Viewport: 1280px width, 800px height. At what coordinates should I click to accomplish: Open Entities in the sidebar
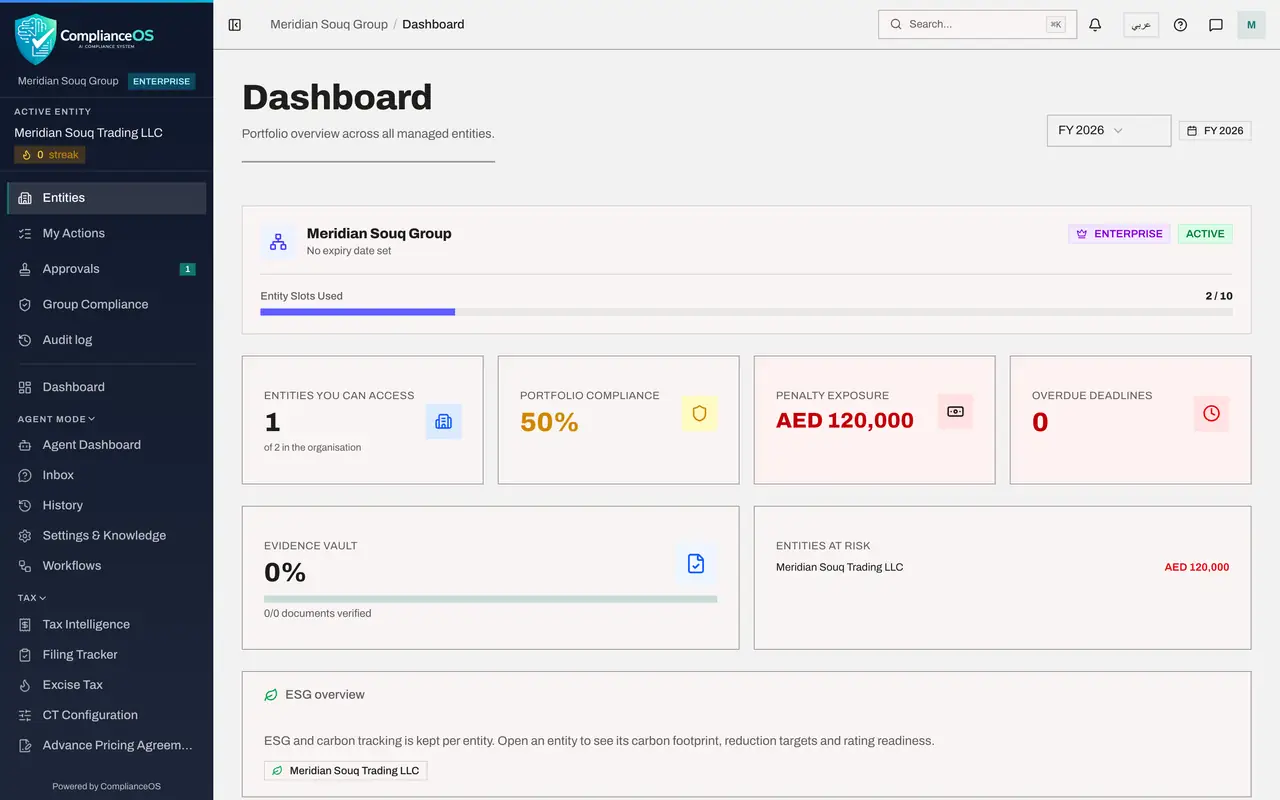[x=107, y=198]
